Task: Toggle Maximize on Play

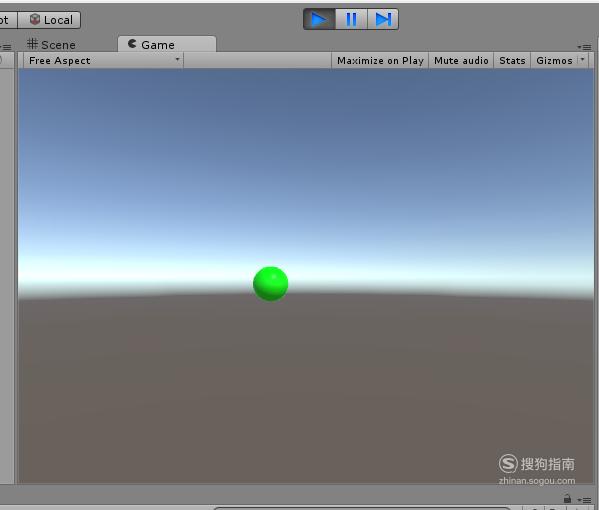Action: click(x=380, y=60)
